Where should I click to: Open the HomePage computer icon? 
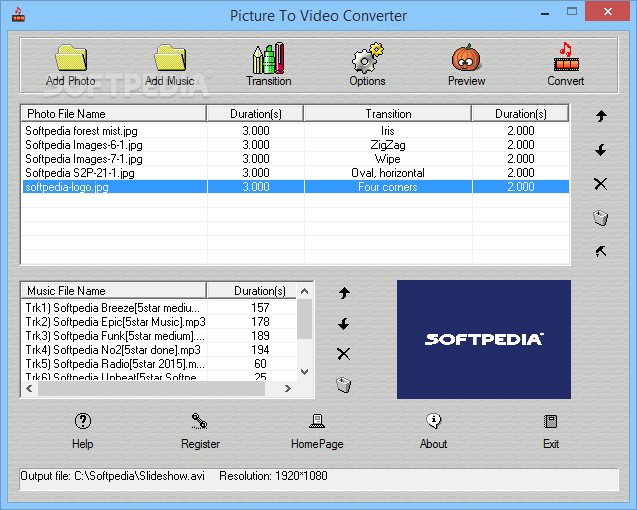(x=317, y=421)
